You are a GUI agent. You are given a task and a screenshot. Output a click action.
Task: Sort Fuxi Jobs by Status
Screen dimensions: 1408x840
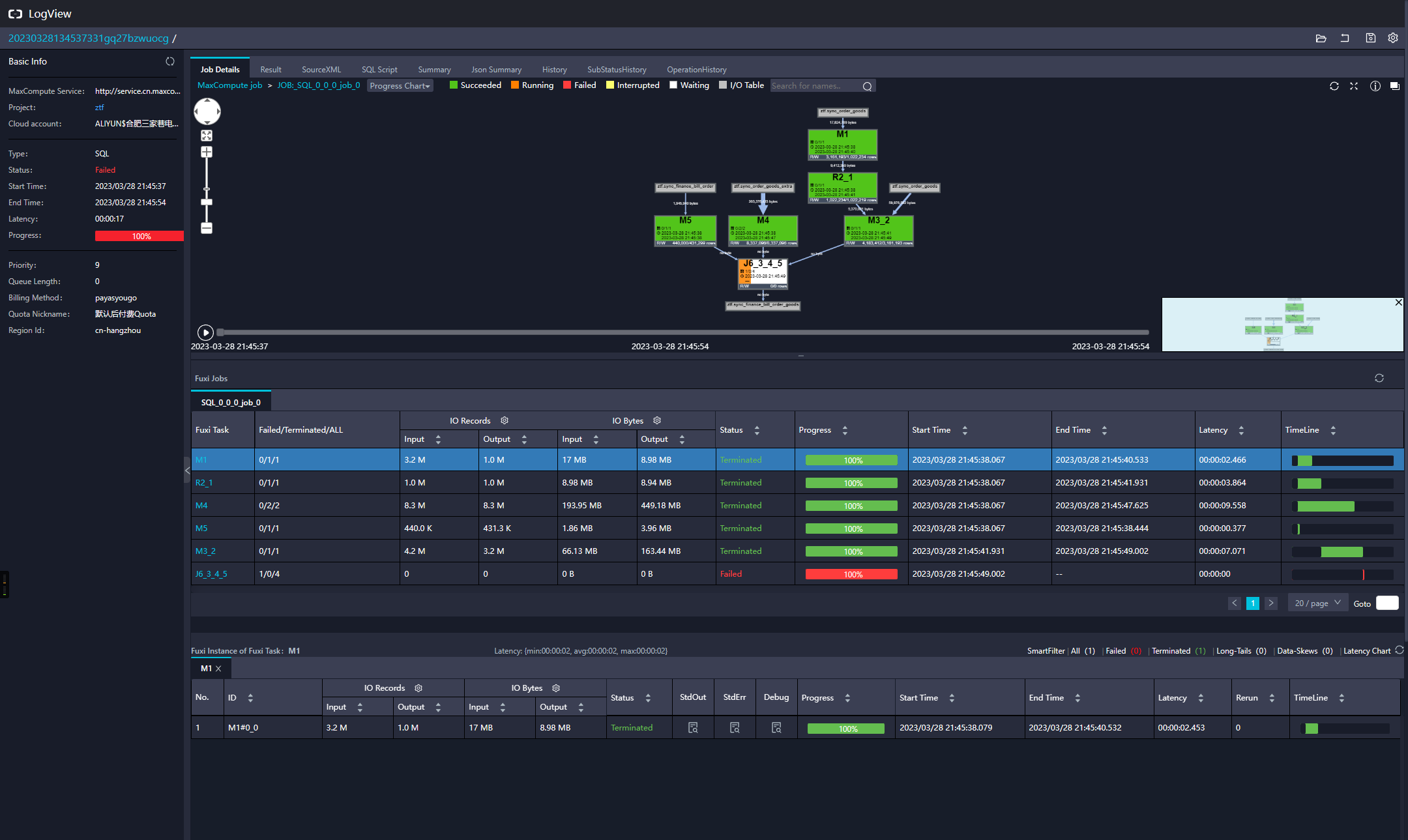757,430
